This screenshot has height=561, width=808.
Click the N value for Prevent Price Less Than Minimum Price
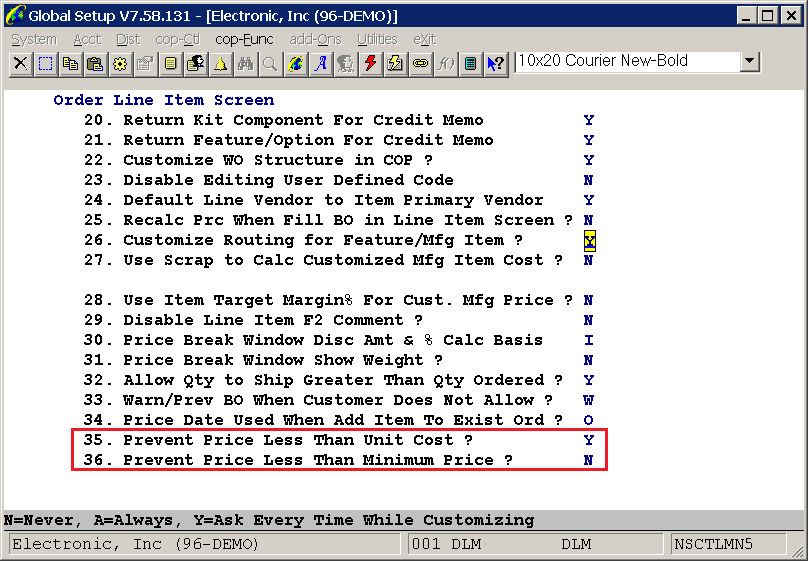[588, 461]
